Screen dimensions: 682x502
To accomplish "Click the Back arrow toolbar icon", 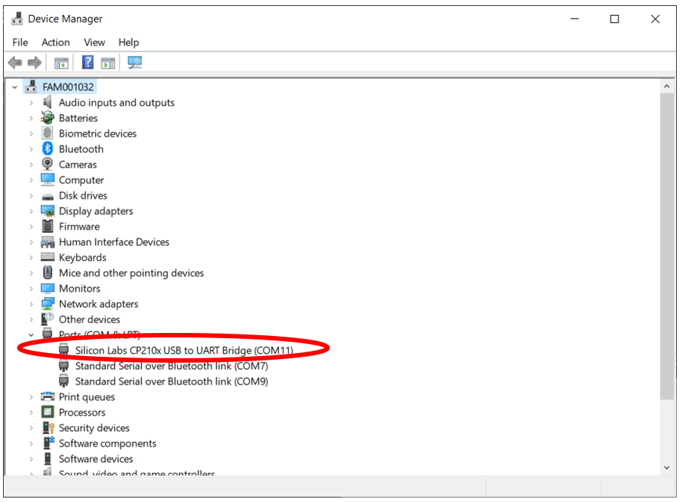I will pyautogui.click(x=15, y=63).
